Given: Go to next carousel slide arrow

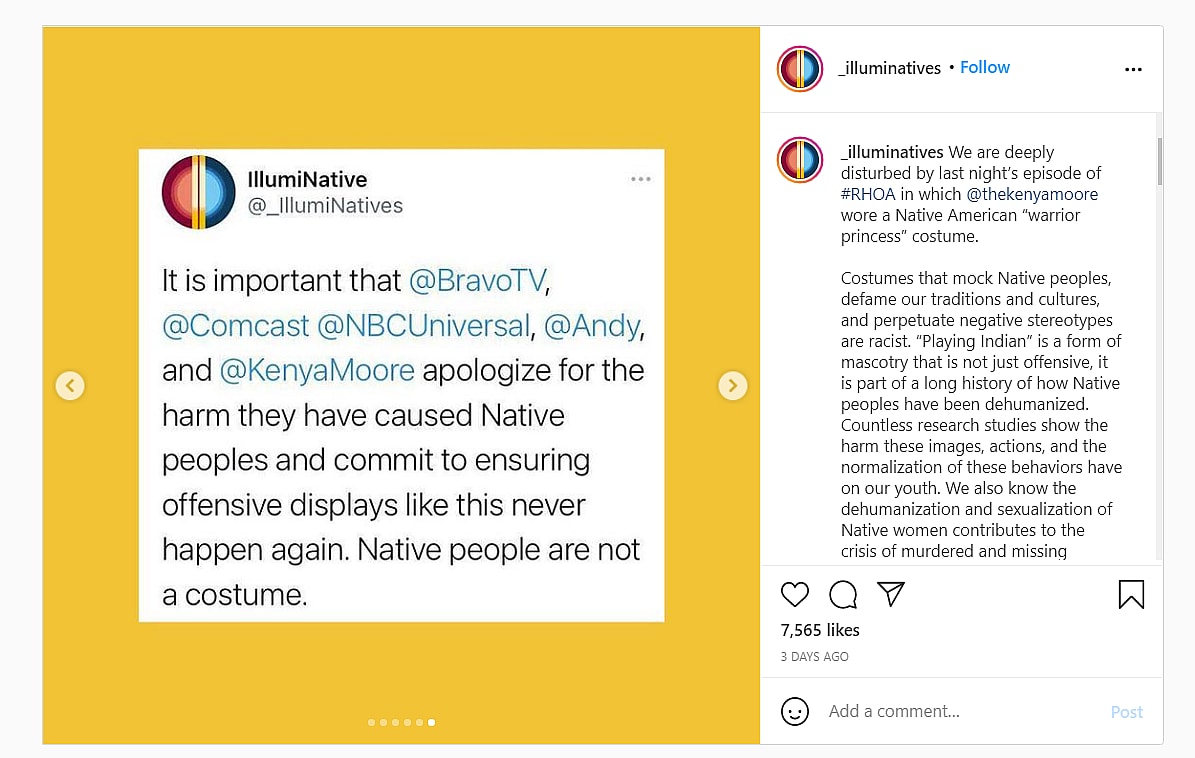Looking at the screenshot, I should point(733,385).
